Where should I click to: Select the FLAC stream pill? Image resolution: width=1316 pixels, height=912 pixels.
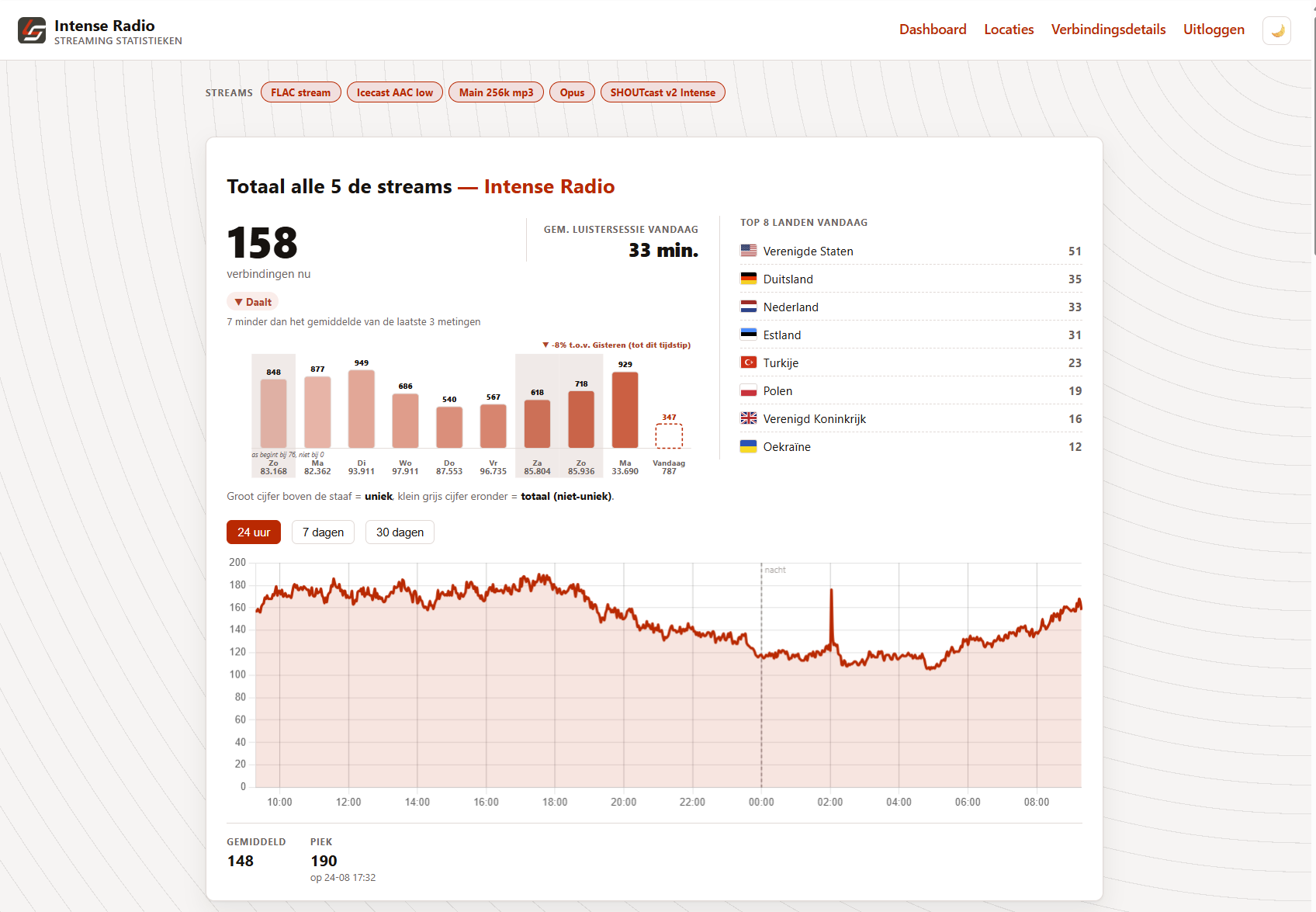click(301, 92)
